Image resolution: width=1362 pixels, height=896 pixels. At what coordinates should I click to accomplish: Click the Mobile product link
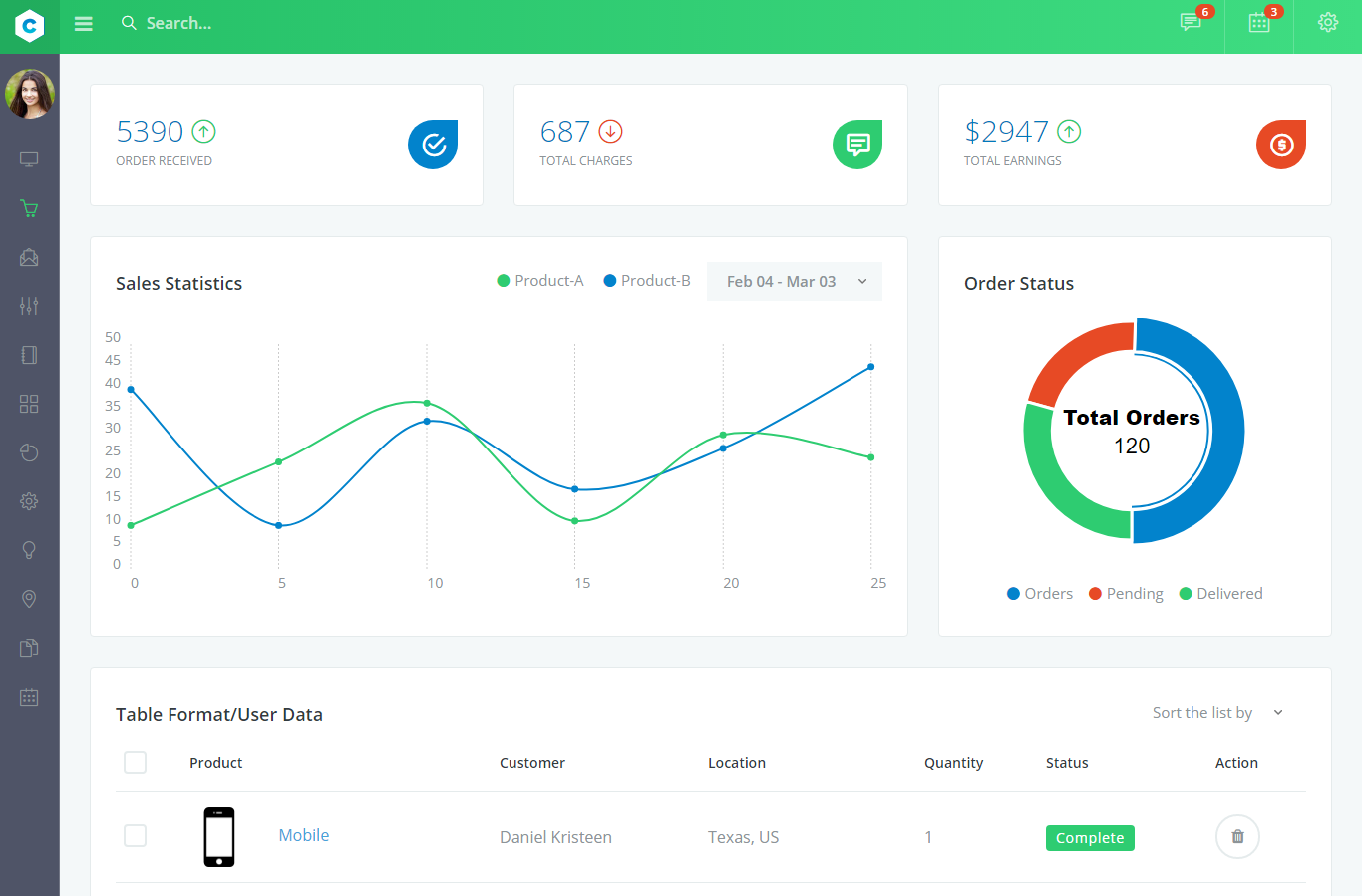click(x=303, y=836)
